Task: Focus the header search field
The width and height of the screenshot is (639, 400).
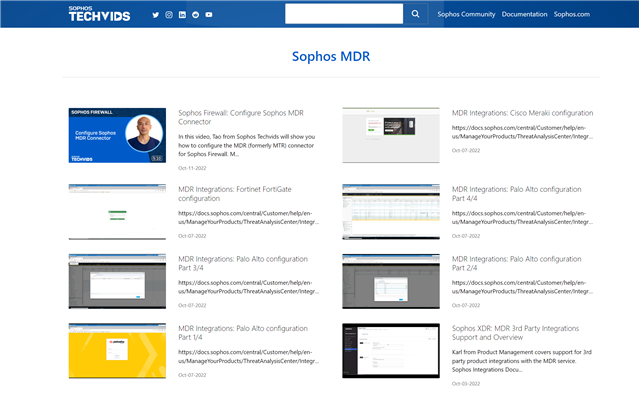Action: [x=344, y=14]
